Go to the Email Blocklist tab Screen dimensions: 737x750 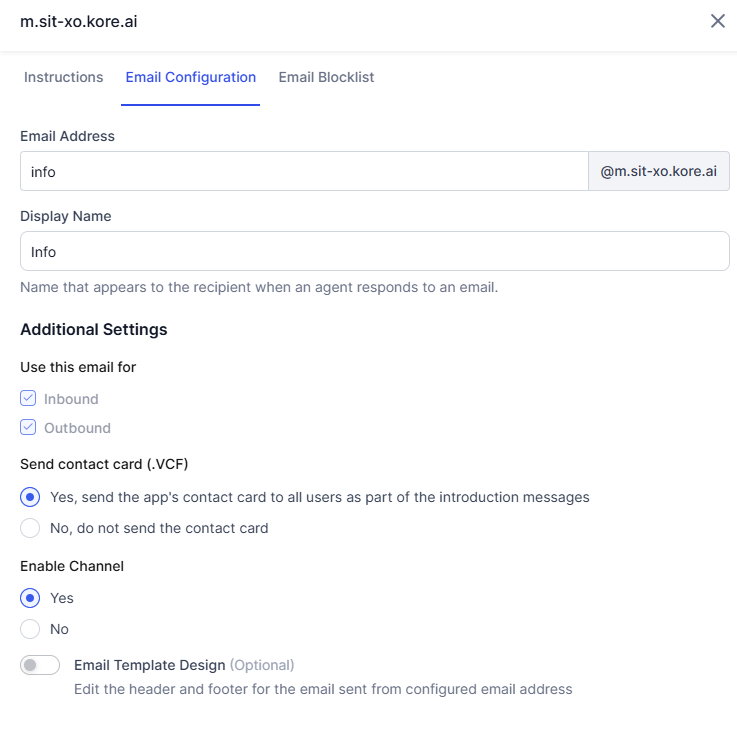tap(326, 77)
